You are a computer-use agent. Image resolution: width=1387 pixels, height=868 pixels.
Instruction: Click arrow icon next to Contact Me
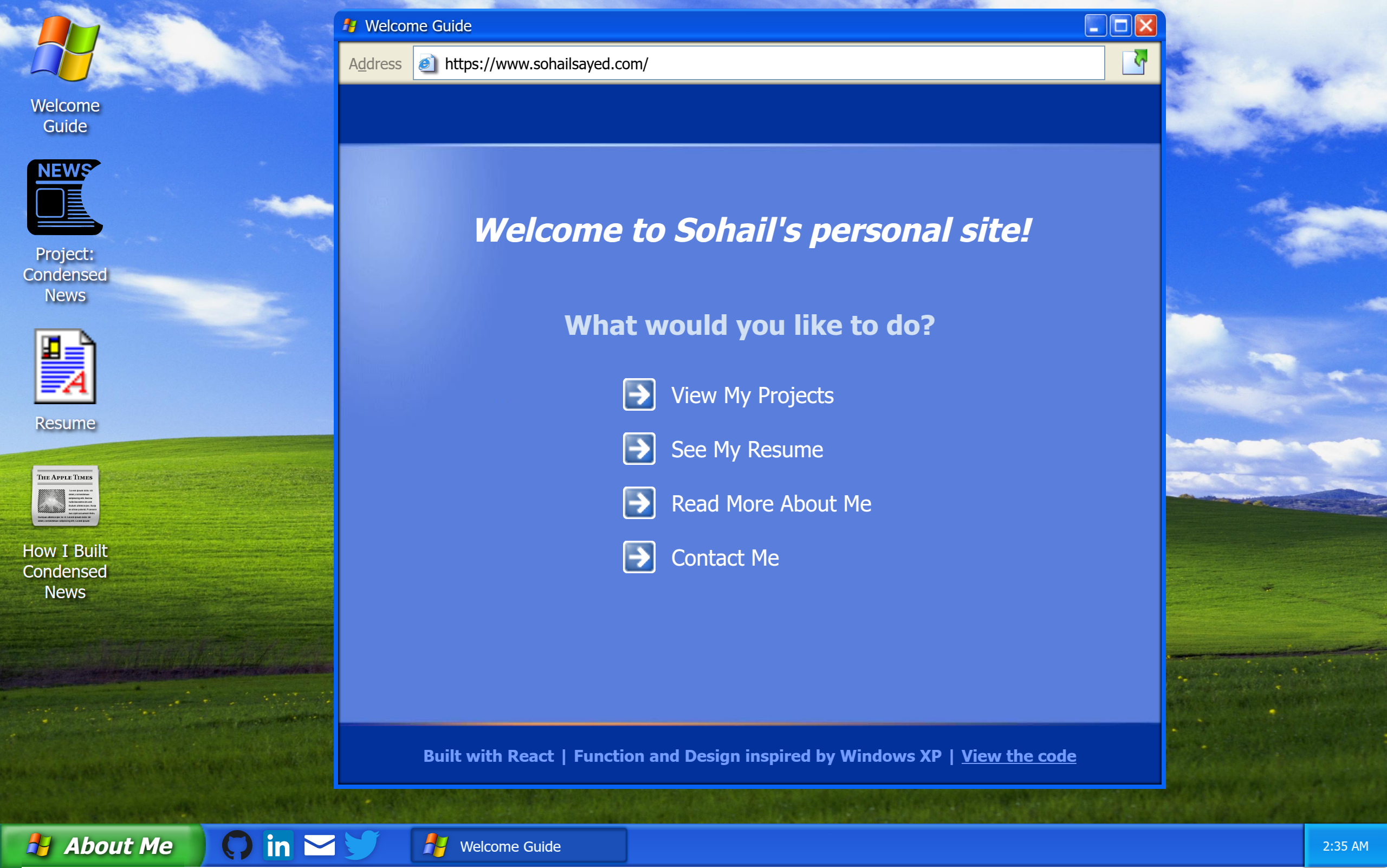pyautogui.click(x=639, y=557)
